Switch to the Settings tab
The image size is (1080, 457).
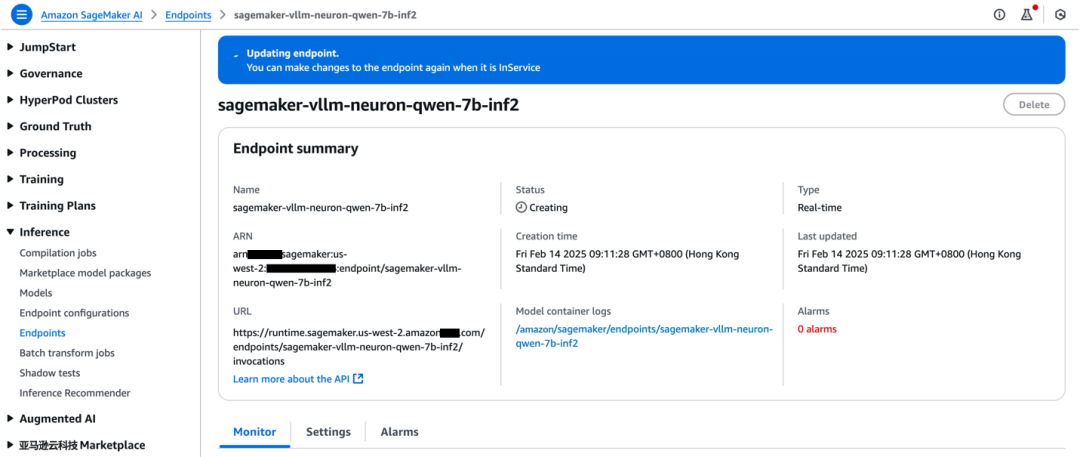(x=328, y=432)
